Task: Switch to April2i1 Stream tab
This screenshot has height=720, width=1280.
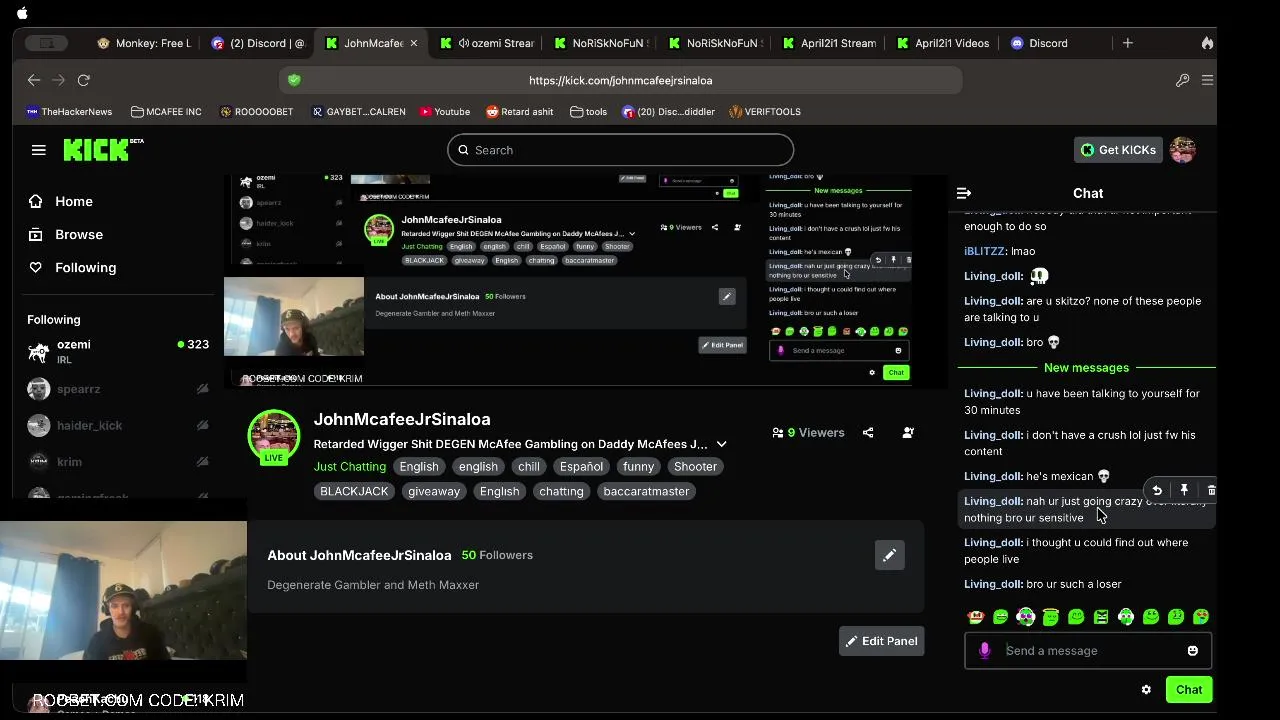Action: (830, 43)
